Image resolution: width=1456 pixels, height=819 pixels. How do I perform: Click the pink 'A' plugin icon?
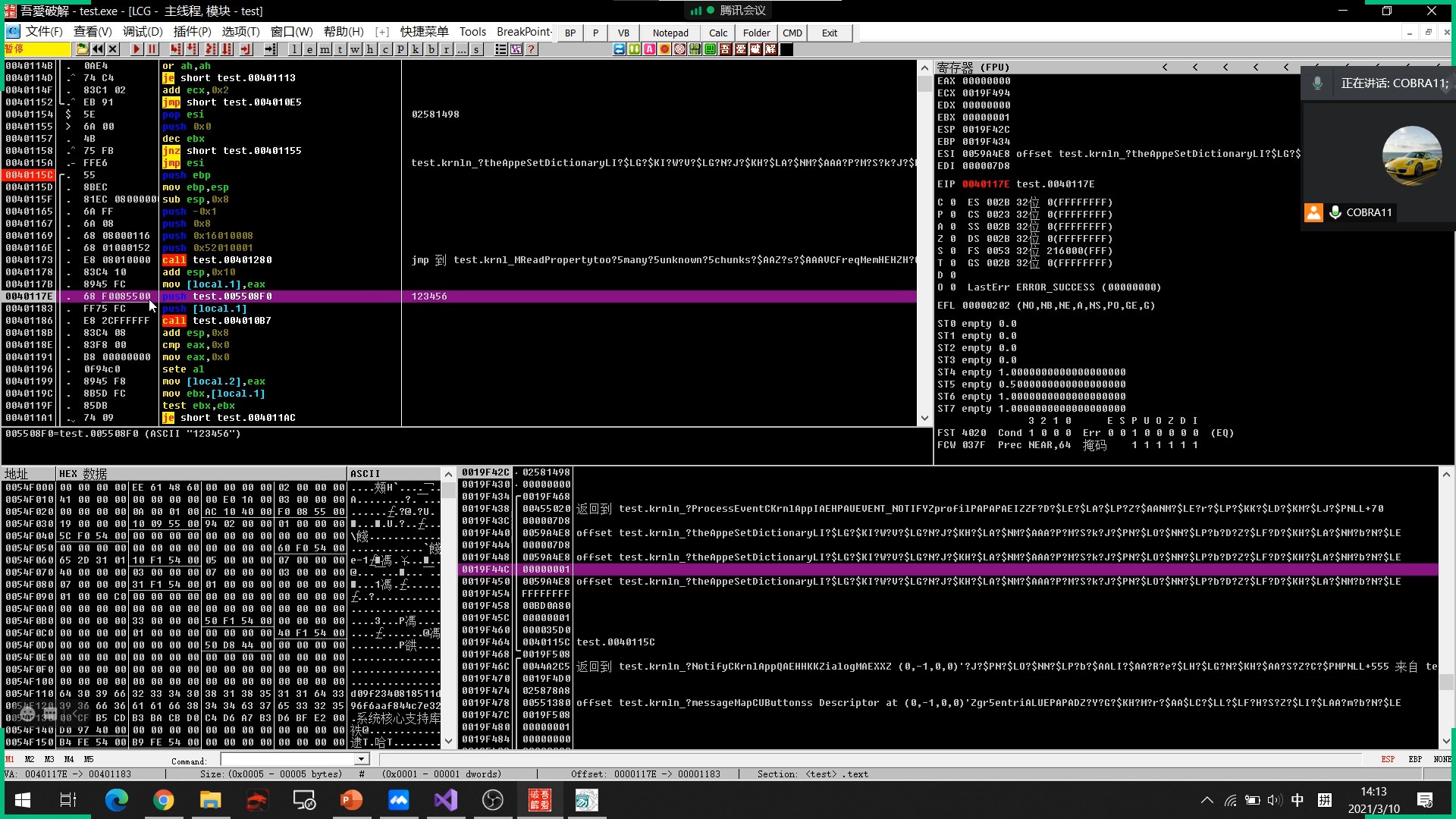[649, 49]
